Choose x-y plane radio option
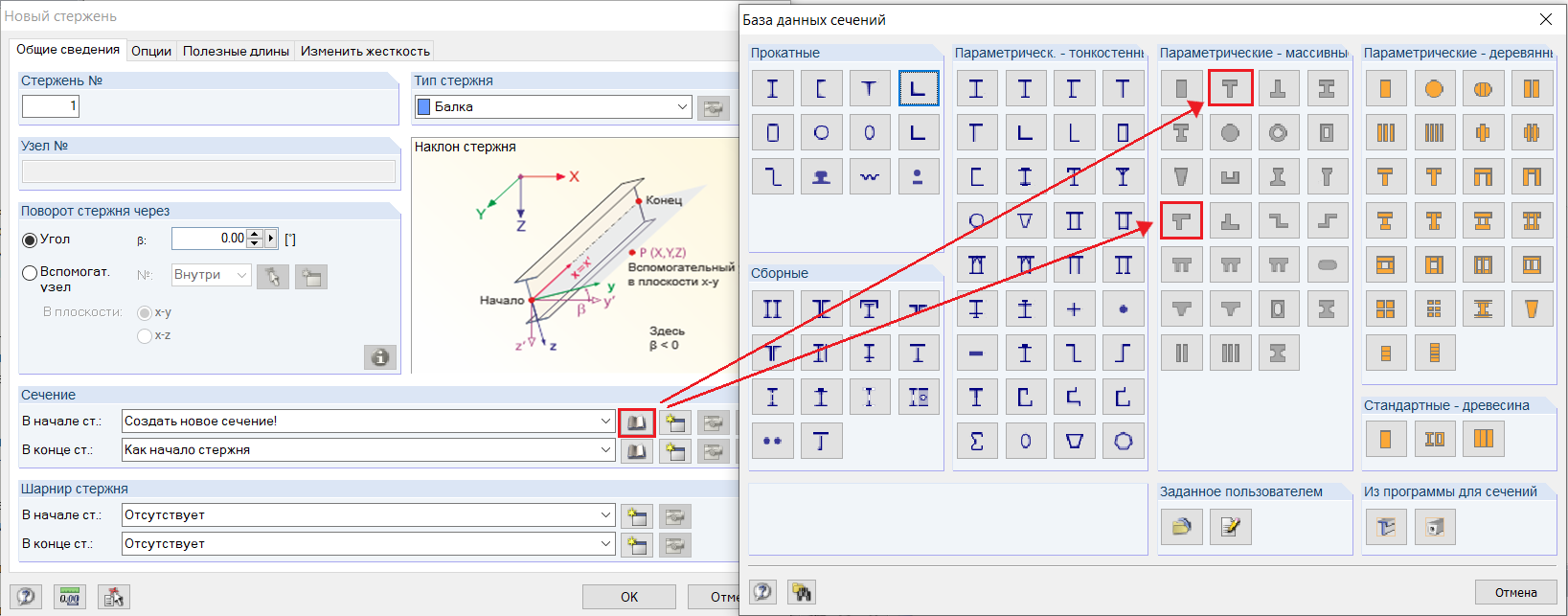 [x=145, y=313]
